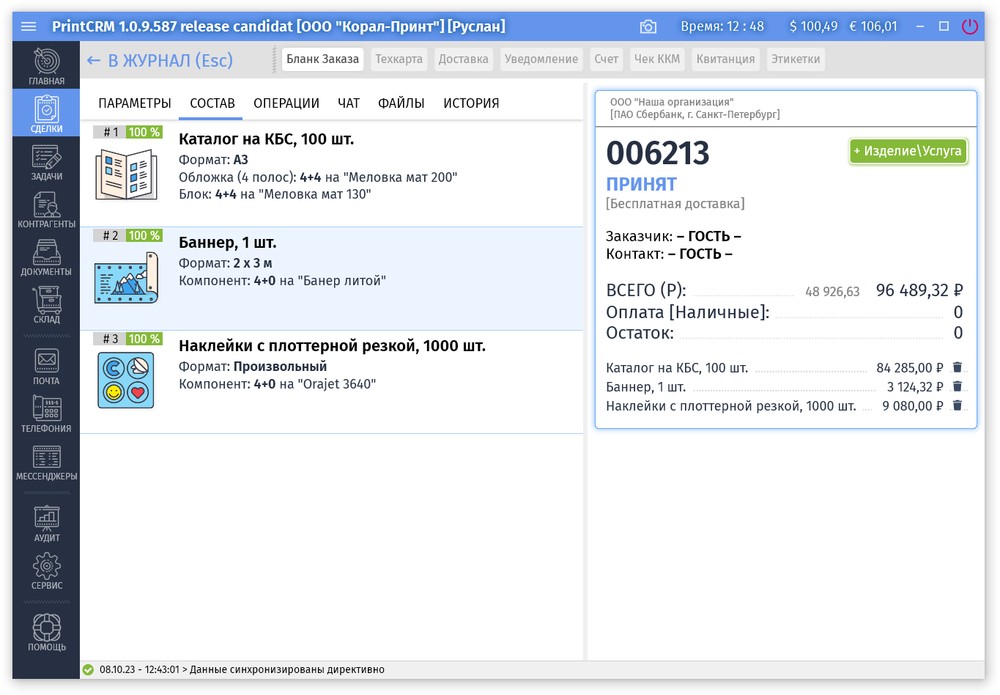
Task: Click the green sync status checkmark icon
Action: pos(88,669)
